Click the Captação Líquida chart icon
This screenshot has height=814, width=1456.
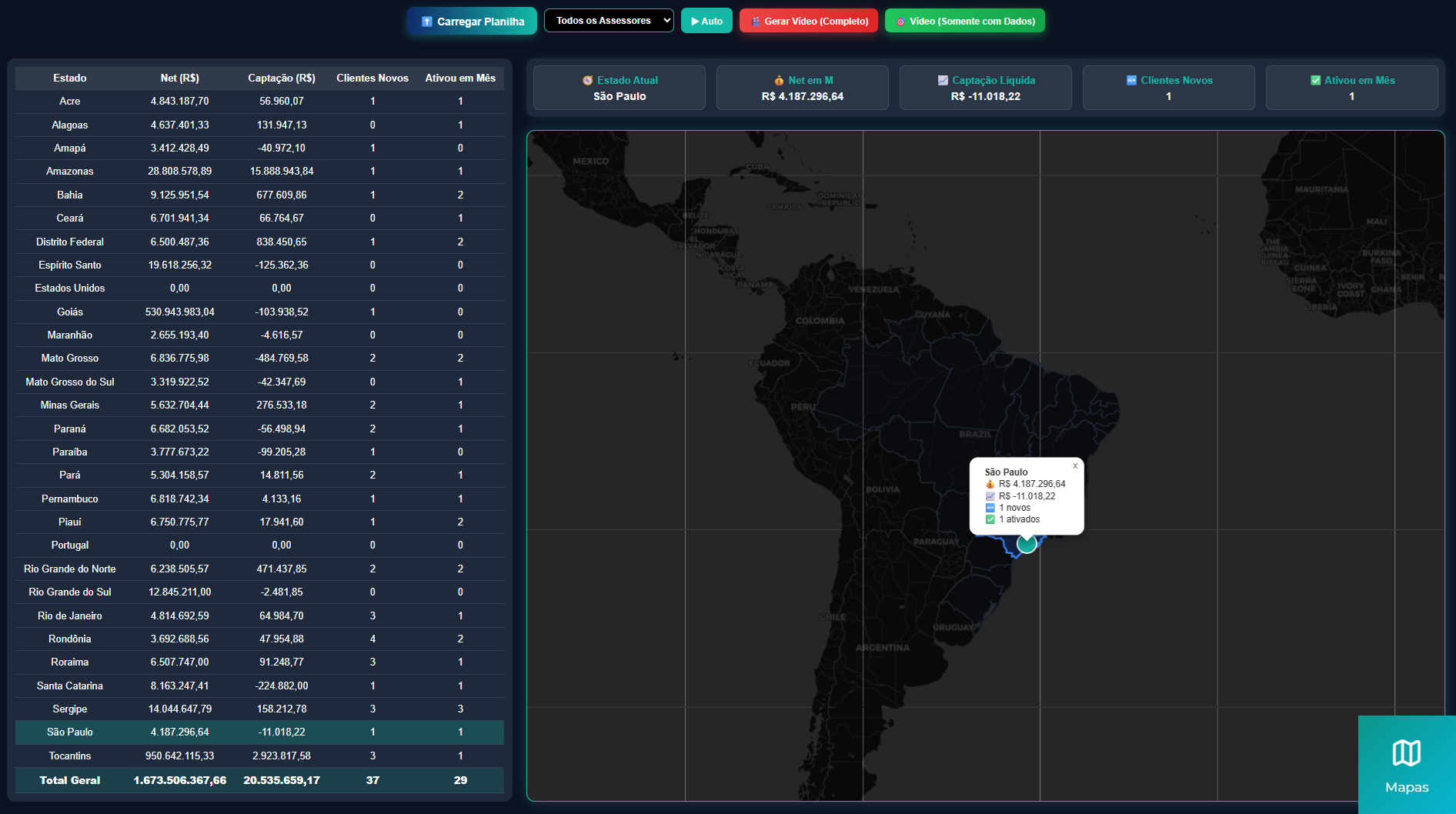pos(943,81)
